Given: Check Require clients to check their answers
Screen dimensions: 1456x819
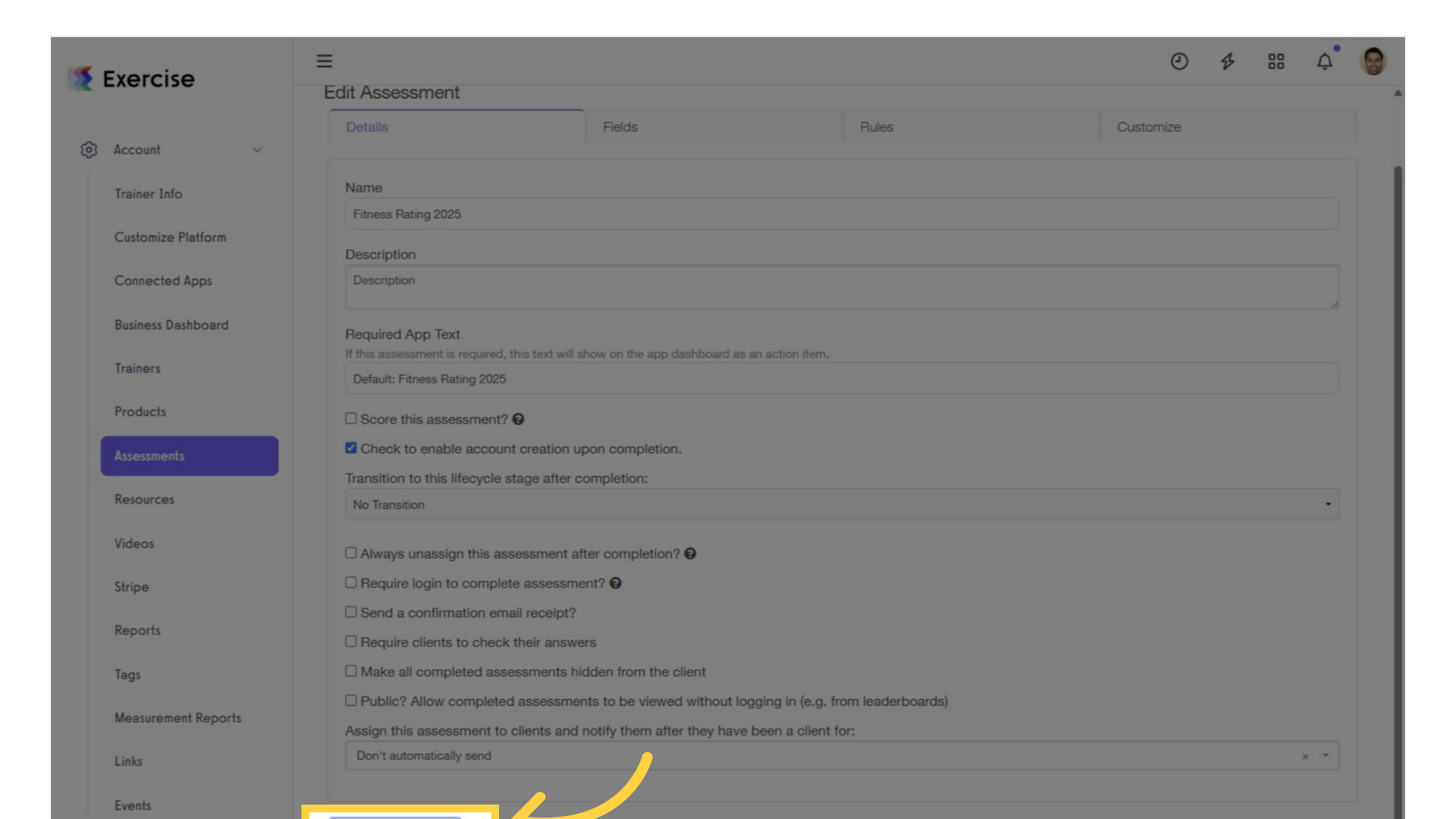Looking at the screenshot, I should tap(351, 642).
